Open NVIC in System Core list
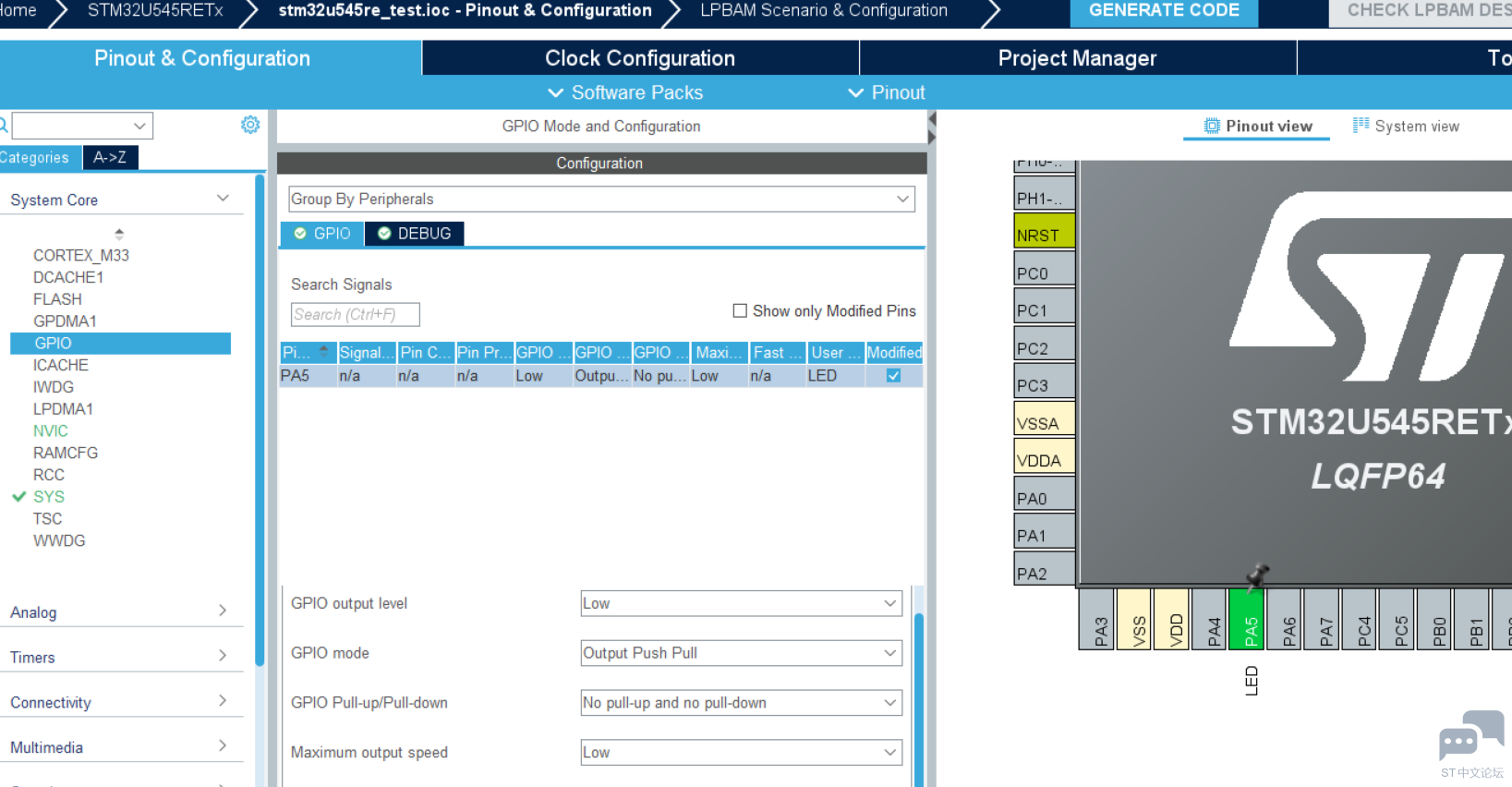Viewport: 1512px width, 787px height. (x=51, y=431)
